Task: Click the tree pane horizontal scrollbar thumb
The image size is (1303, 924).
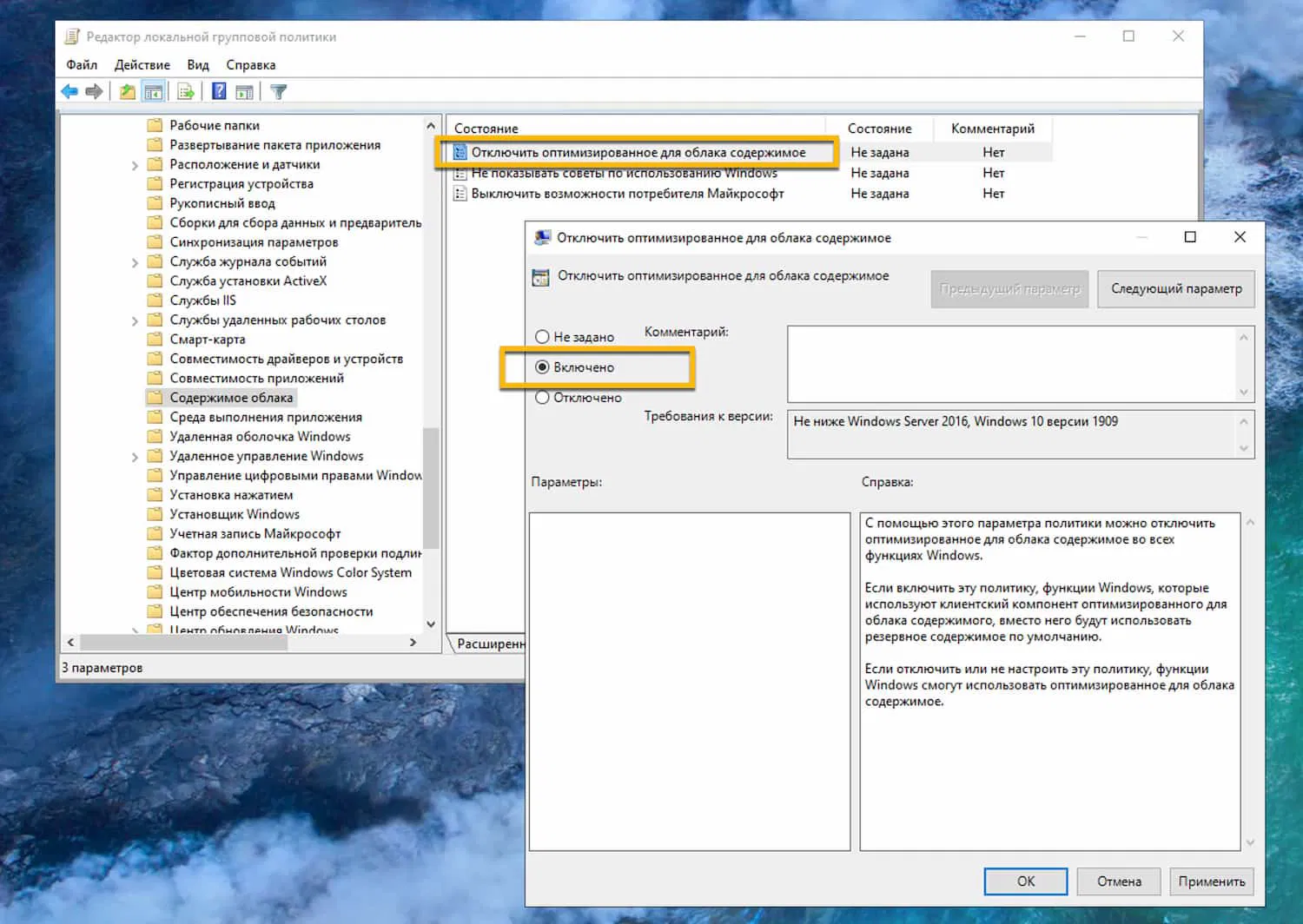Action: coord(182,643)
